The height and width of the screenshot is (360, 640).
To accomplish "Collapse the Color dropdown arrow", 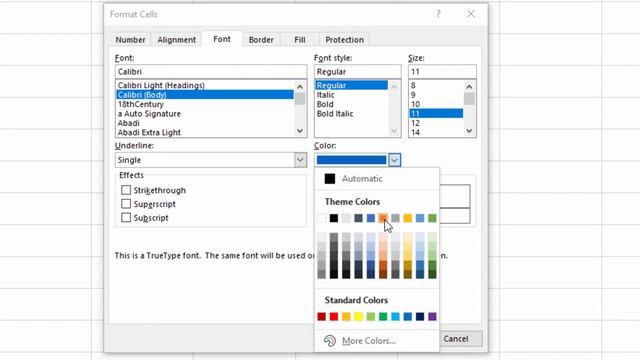I will pyautogui.click(x=394, y=160).
